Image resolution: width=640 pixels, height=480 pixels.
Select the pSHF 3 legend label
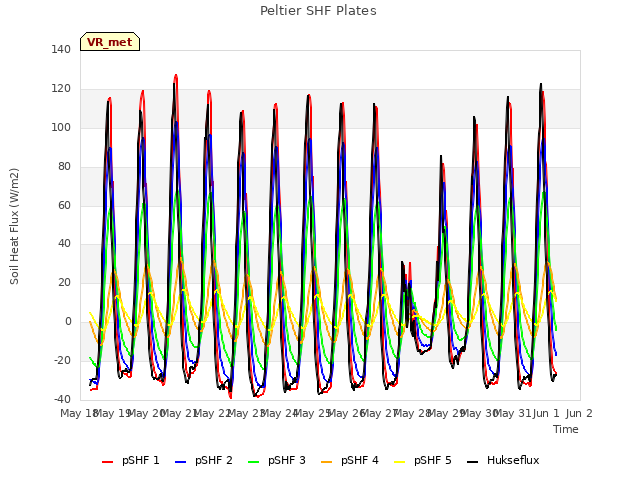click(287, 460)
